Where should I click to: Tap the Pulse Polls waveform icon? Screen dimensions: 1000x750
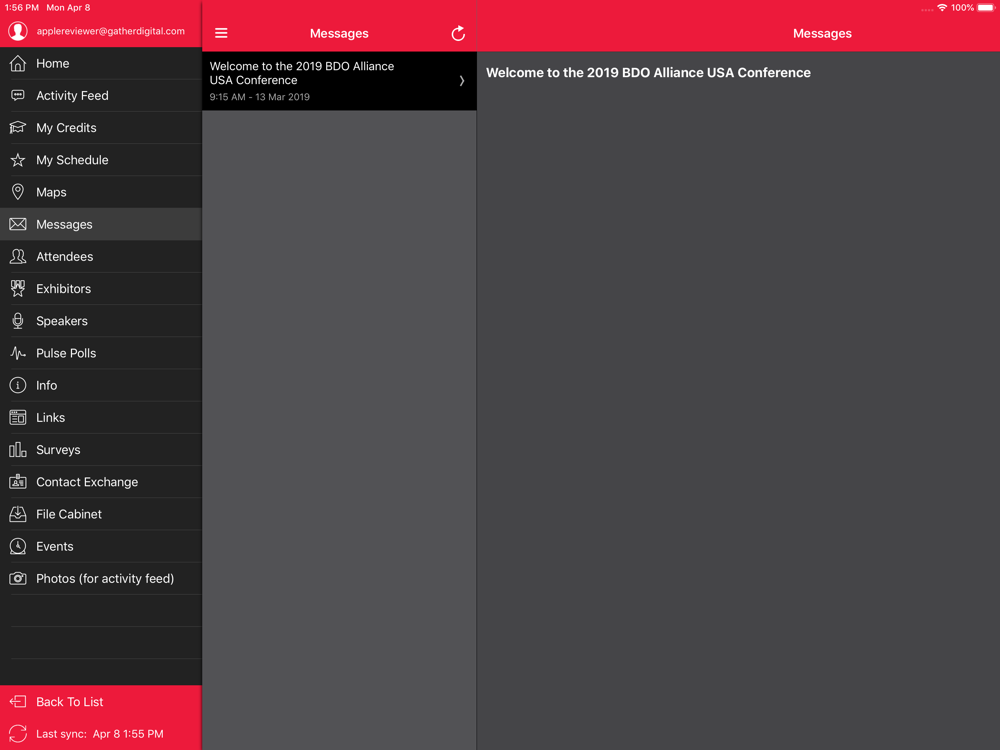coord(18,353)
